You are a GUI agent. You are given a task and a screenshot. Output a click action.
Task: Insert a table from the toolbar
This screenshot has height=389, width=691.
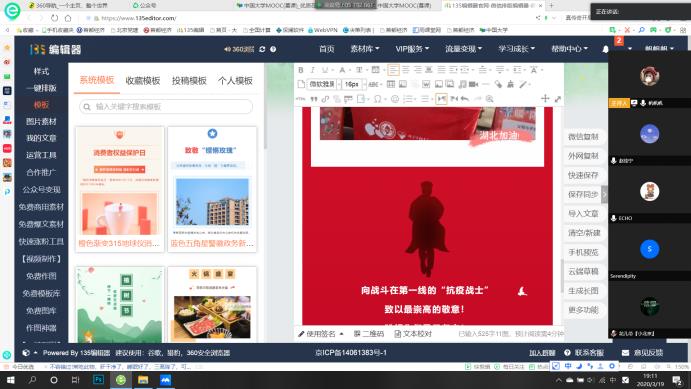coord(390,84)
